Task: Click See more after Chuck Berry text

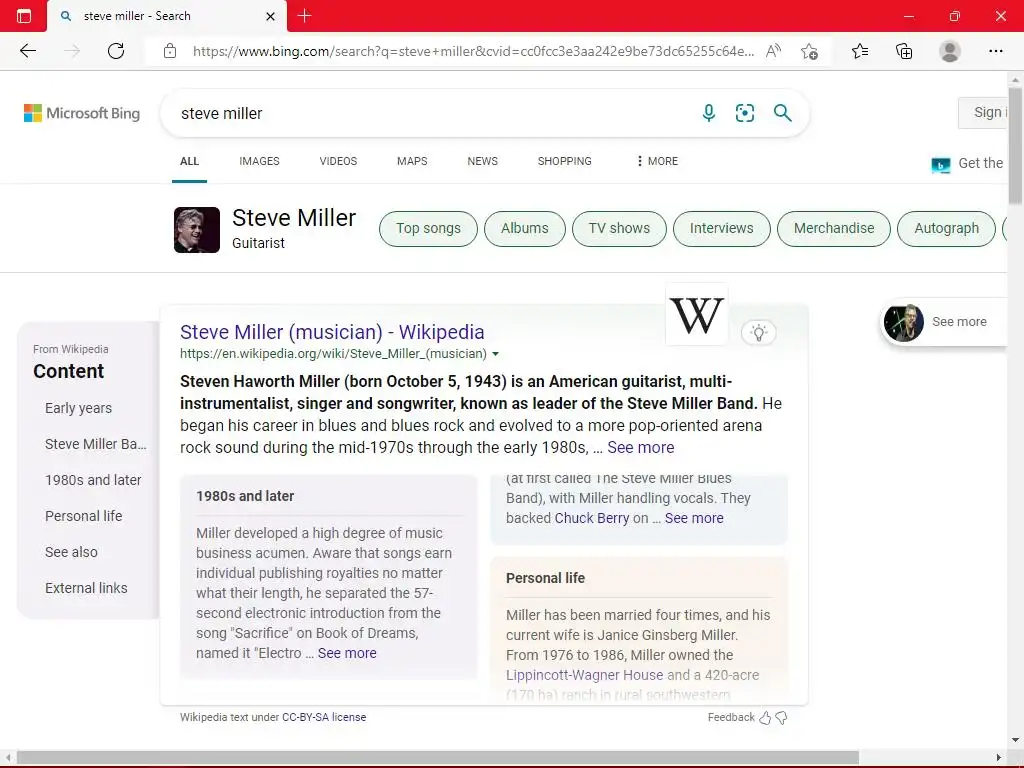Action: pos(694,519)
